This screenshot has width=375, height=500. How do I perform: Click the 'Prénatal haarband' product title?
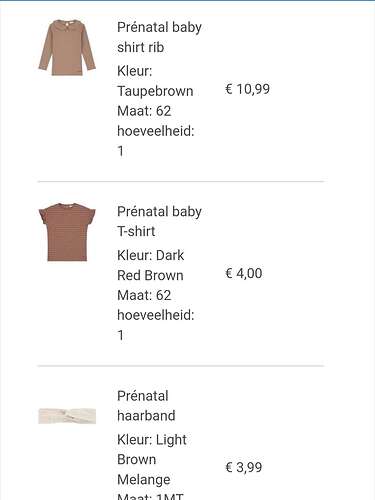(x=146, y=406)
